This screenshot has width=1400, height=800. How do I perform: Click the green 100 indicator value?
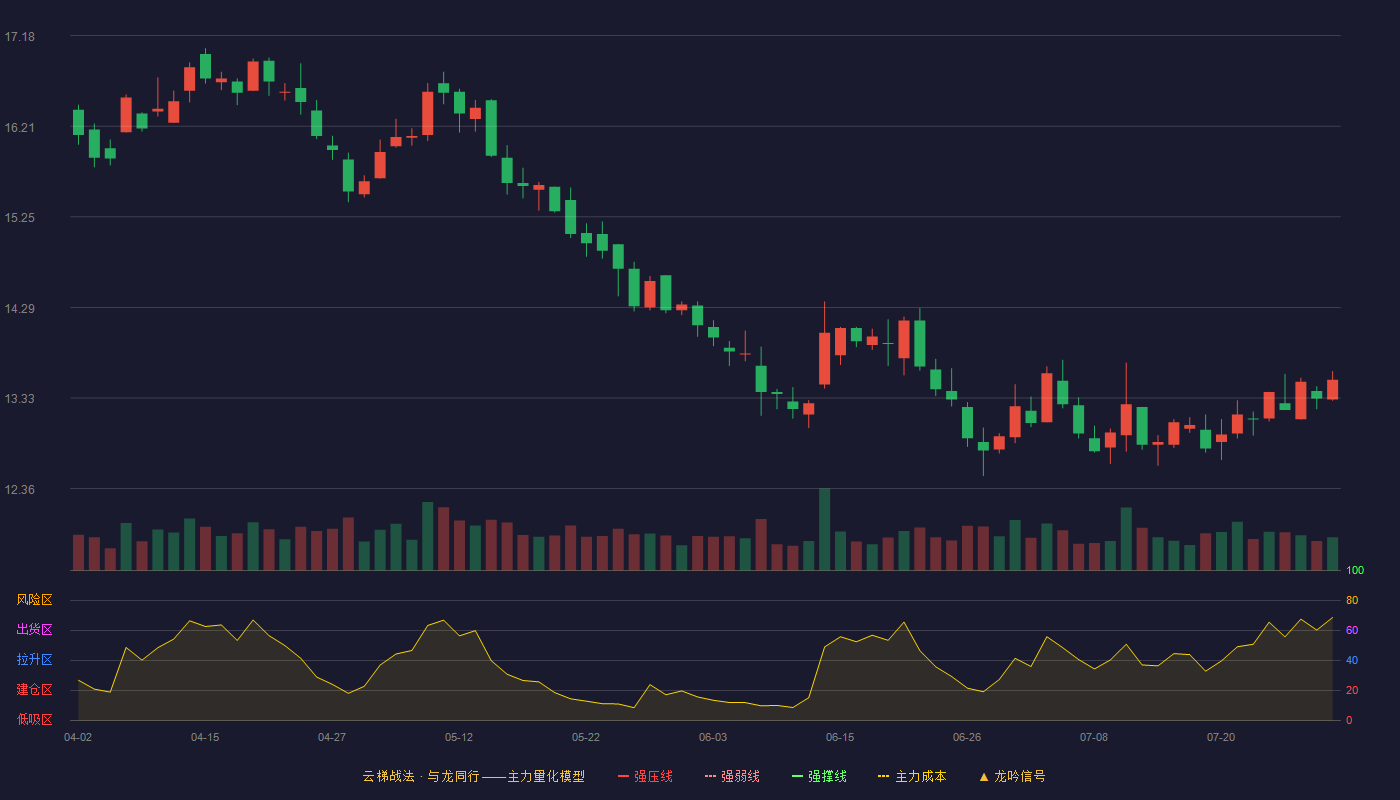pos(1355,570)
